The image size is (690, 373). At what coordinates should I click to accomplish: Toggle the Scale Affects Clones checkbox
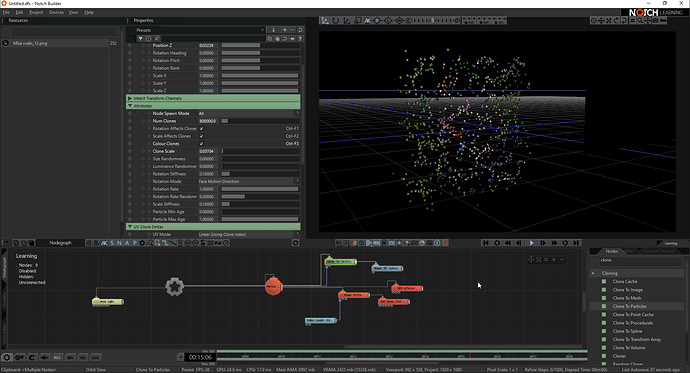(x=201, y=136)
